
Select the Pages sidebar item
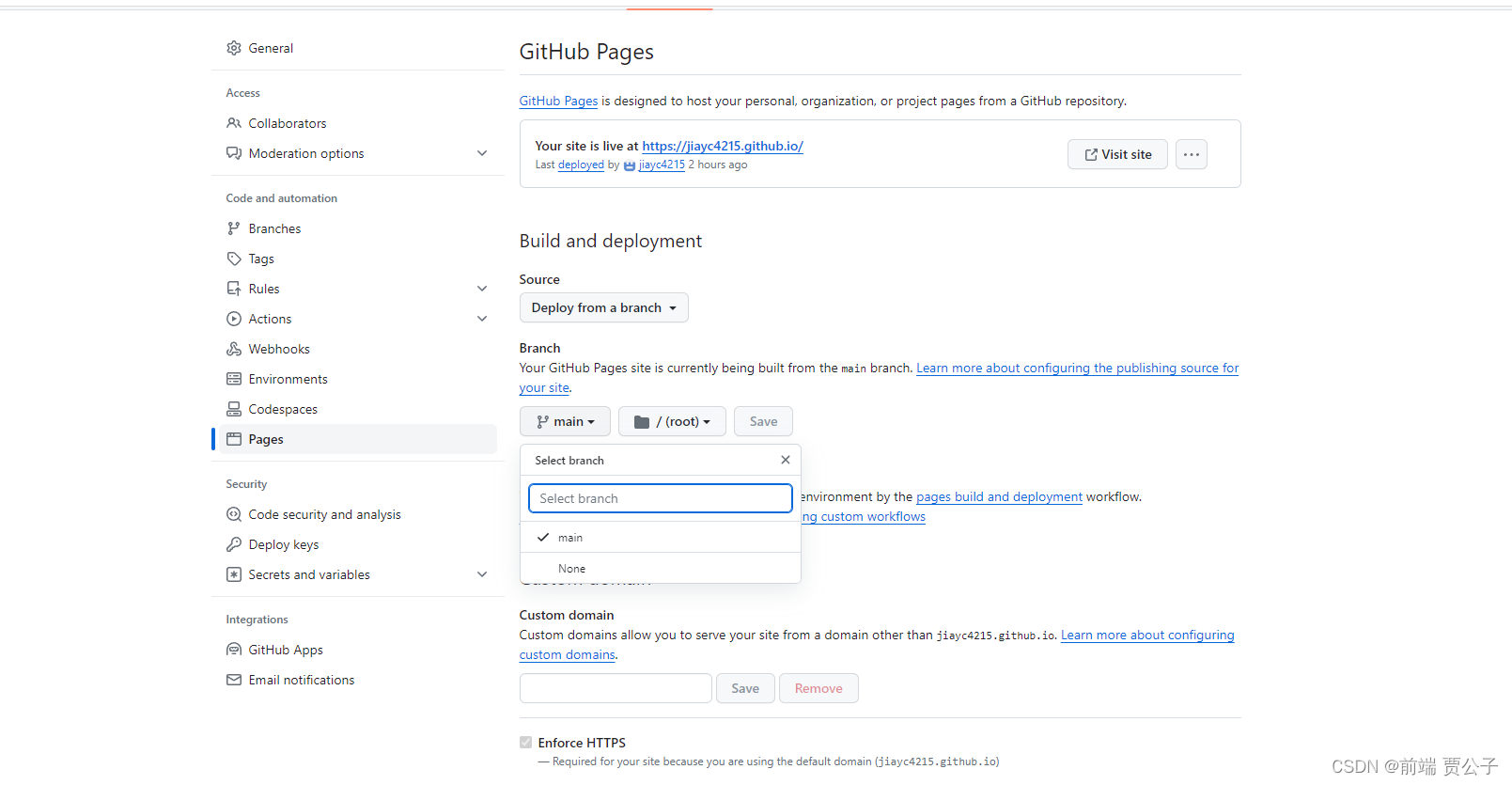tap(357, 439)
